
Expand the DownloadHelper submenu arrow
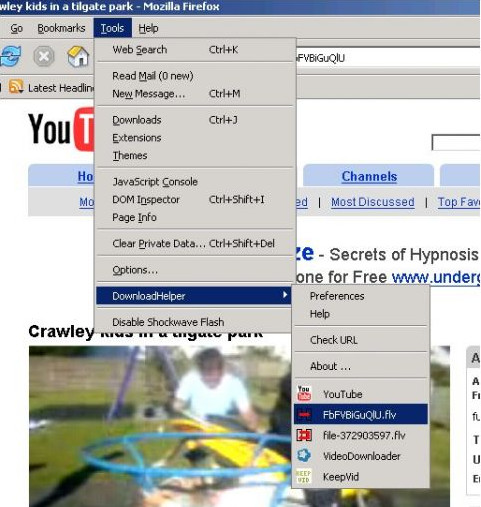[284, 295]
